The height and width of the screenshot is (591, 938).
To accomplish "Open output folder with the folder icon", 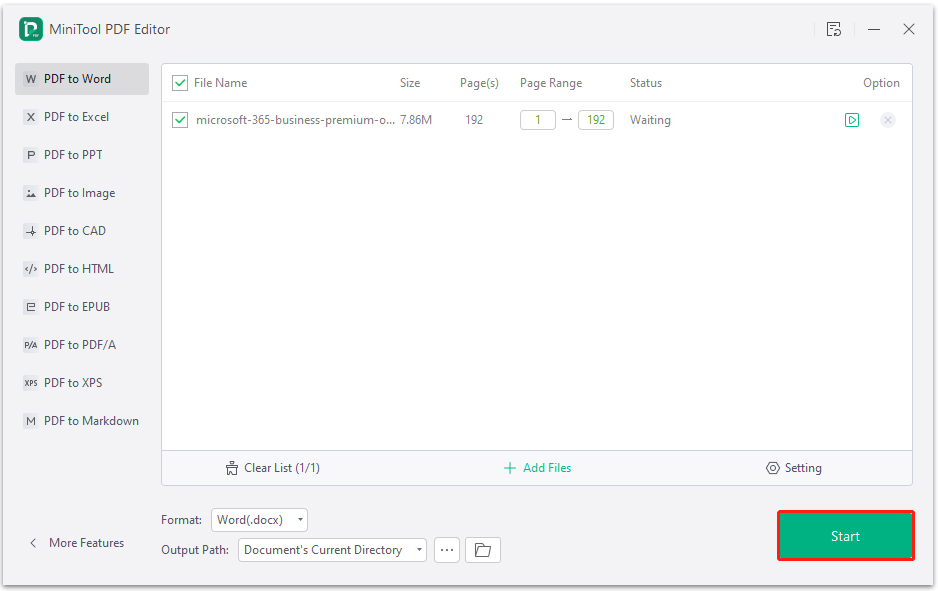I will tap(483, 550).
